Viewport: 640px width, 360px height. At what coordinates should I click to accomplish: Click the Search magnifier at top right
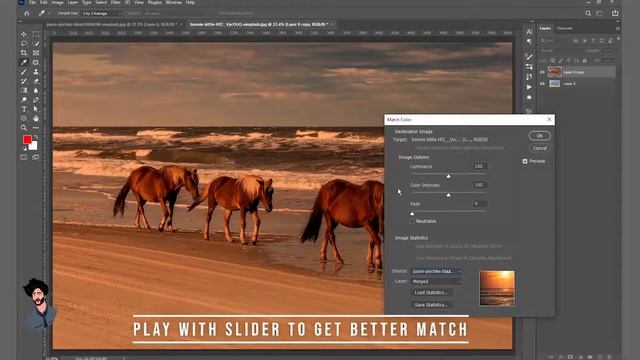click(588, 13)
